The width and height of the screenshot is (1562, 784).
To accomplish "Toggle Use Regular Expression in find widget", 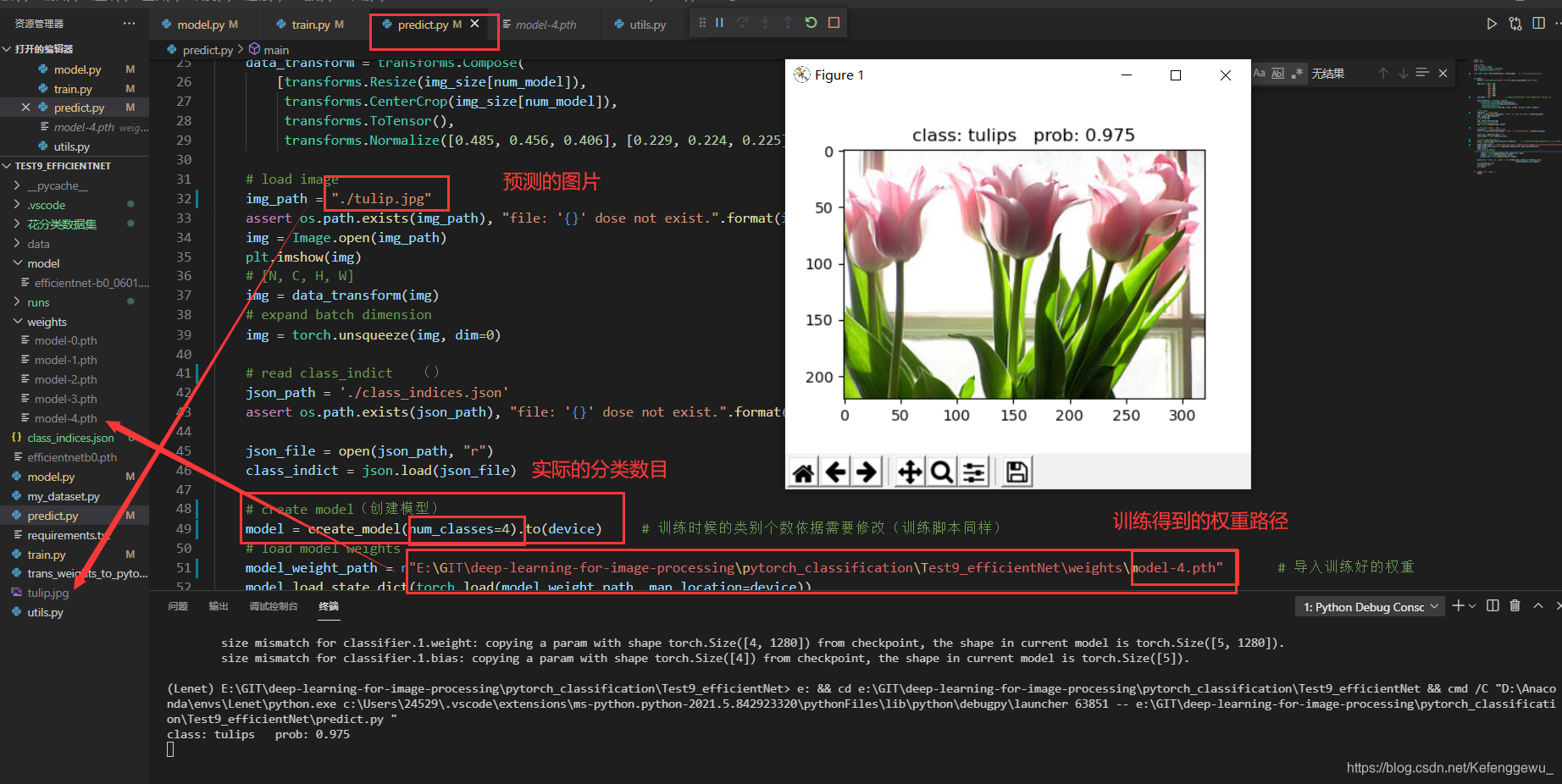I will click(1297, 74).
